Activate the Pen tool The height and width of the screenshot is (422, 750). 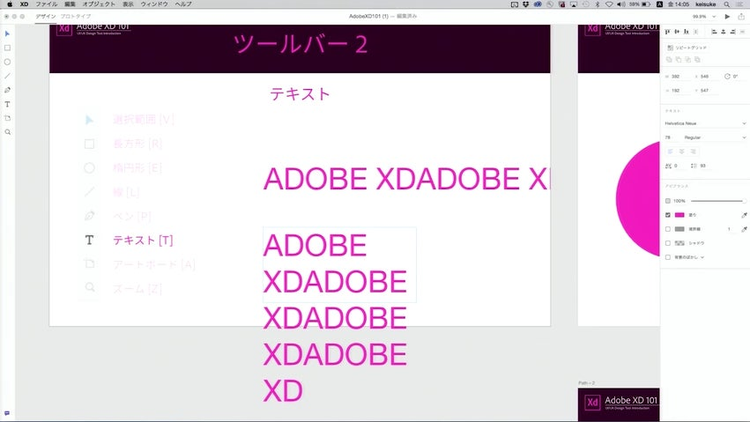[x=7, y=90]
